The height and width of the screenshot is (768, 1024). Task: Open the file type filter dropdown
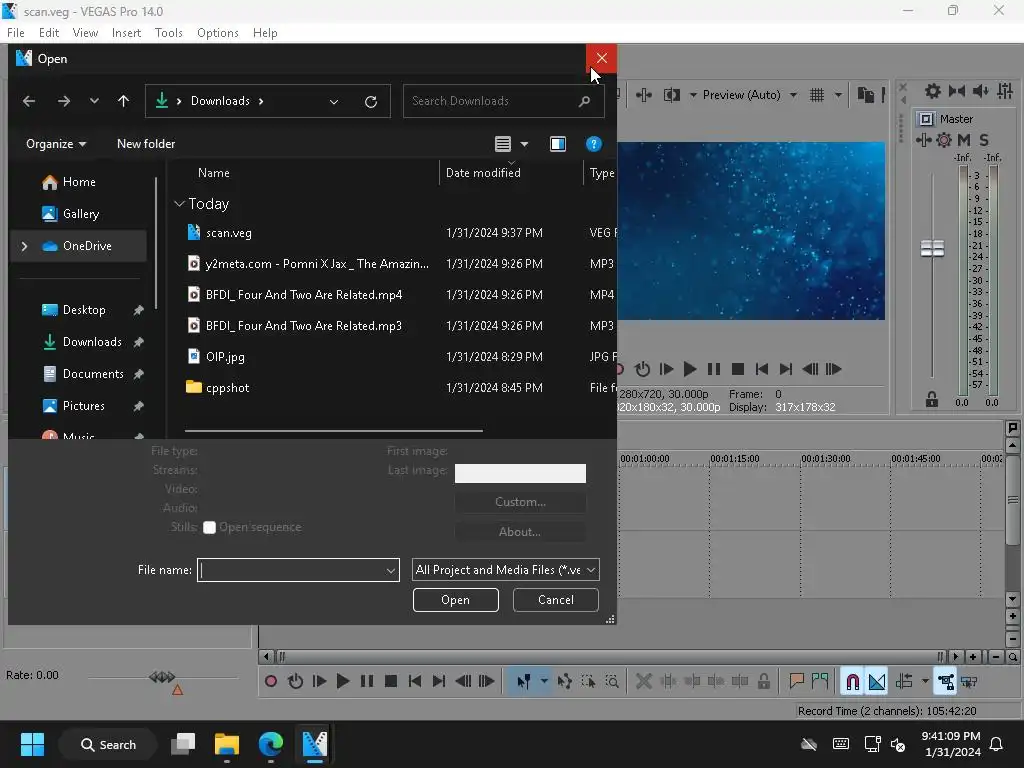coord(506,570)
